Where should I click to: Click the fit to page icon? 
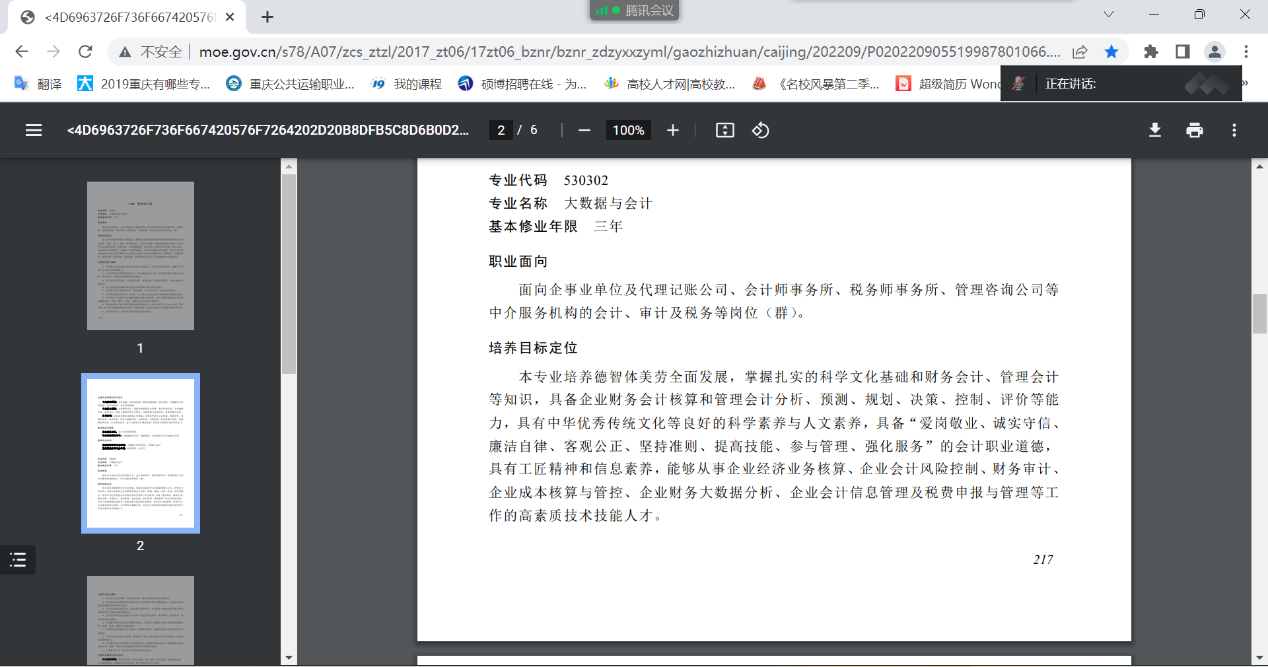click(725, 130)
